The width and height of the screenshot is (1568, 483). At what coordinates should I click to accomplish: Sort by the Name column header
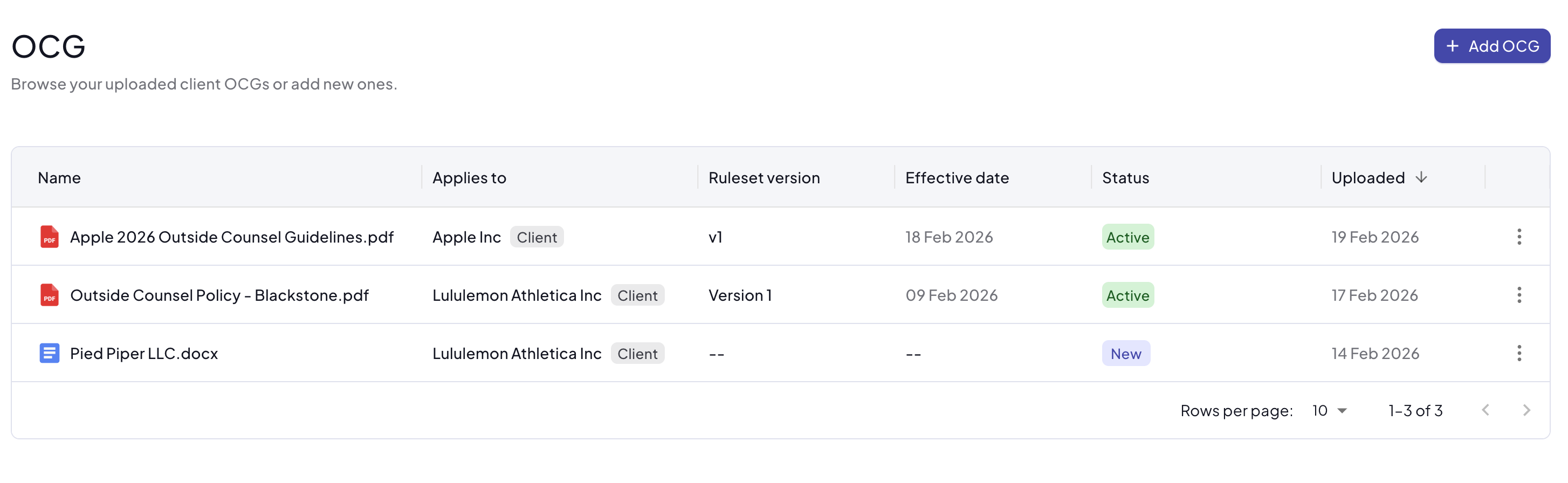pyautogui.click(x=59, y=178)
